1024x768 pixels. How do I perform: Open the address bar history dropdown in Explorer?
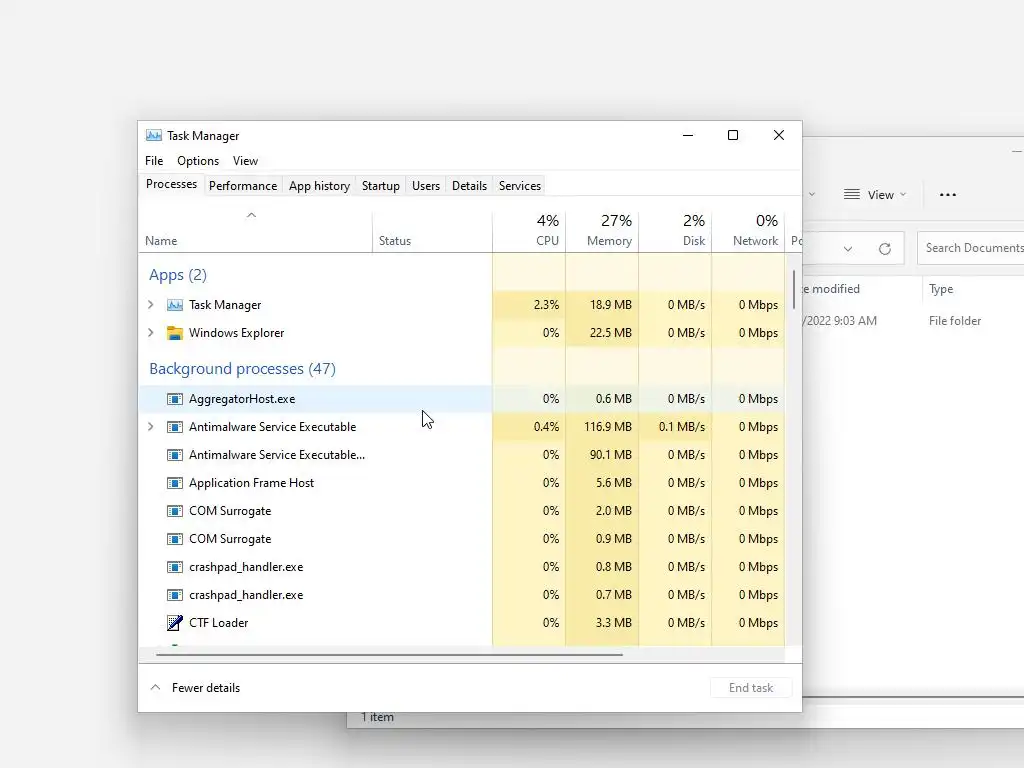[x=848, y=249]
